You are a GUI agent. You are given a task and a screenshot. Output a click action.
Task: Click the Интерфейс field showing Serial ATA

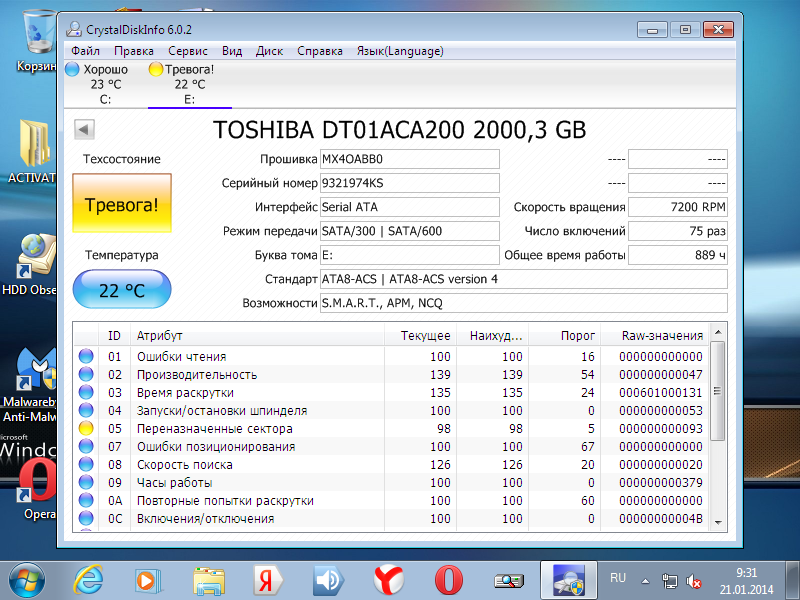(x=410, y=207)
